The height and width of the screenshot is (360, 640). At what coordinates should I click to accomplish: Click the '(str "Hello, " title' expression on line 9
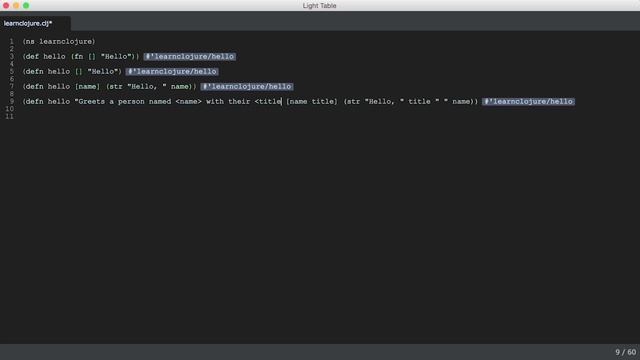pos(387,102)
